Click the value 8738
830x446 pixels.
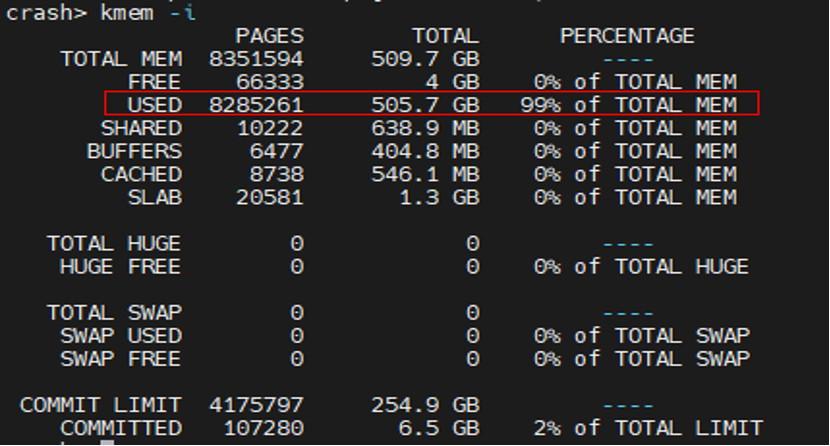[x=276, y=174]
